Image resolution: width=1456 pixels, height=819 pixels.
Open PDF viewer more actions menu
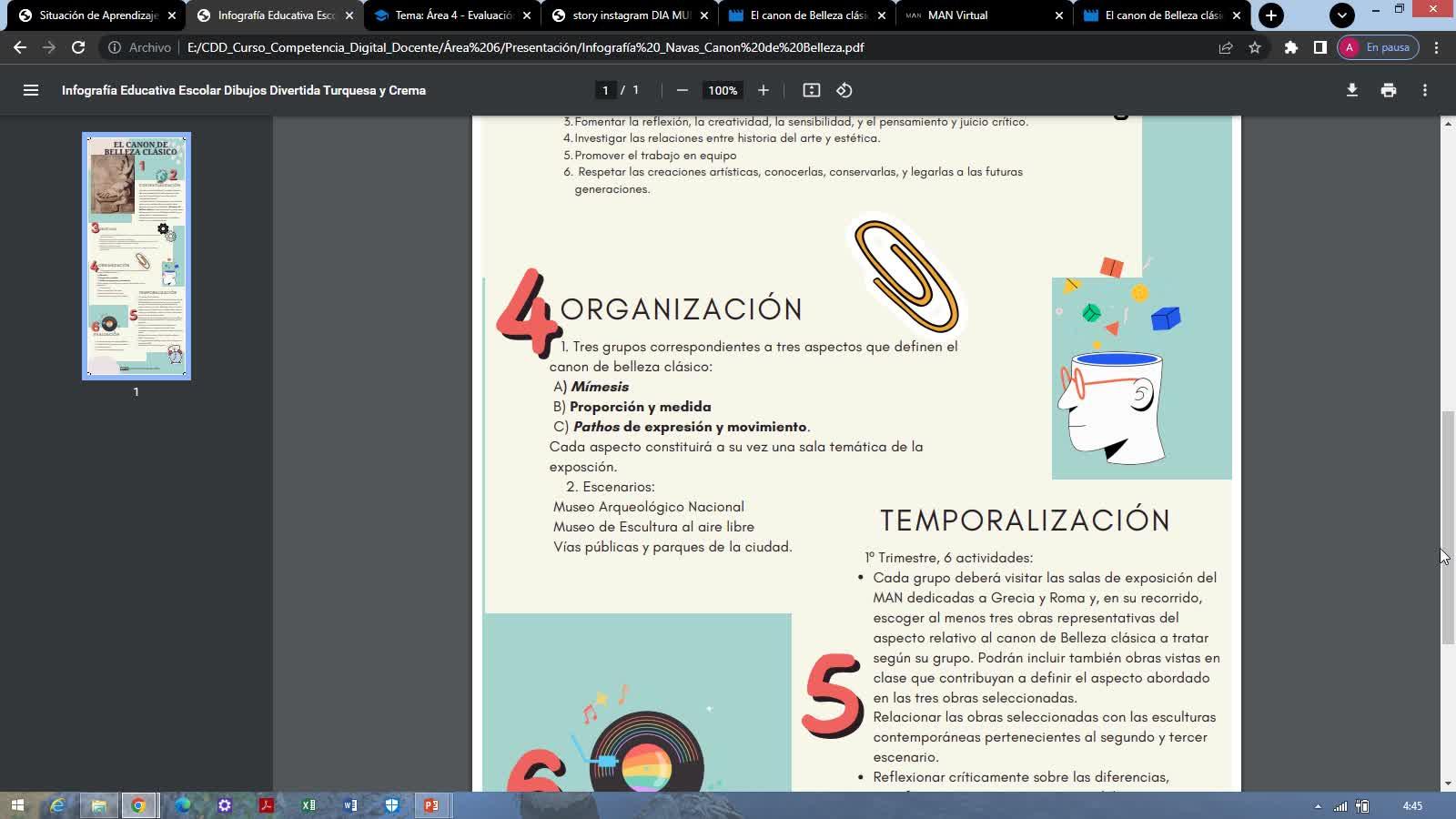1425,90
